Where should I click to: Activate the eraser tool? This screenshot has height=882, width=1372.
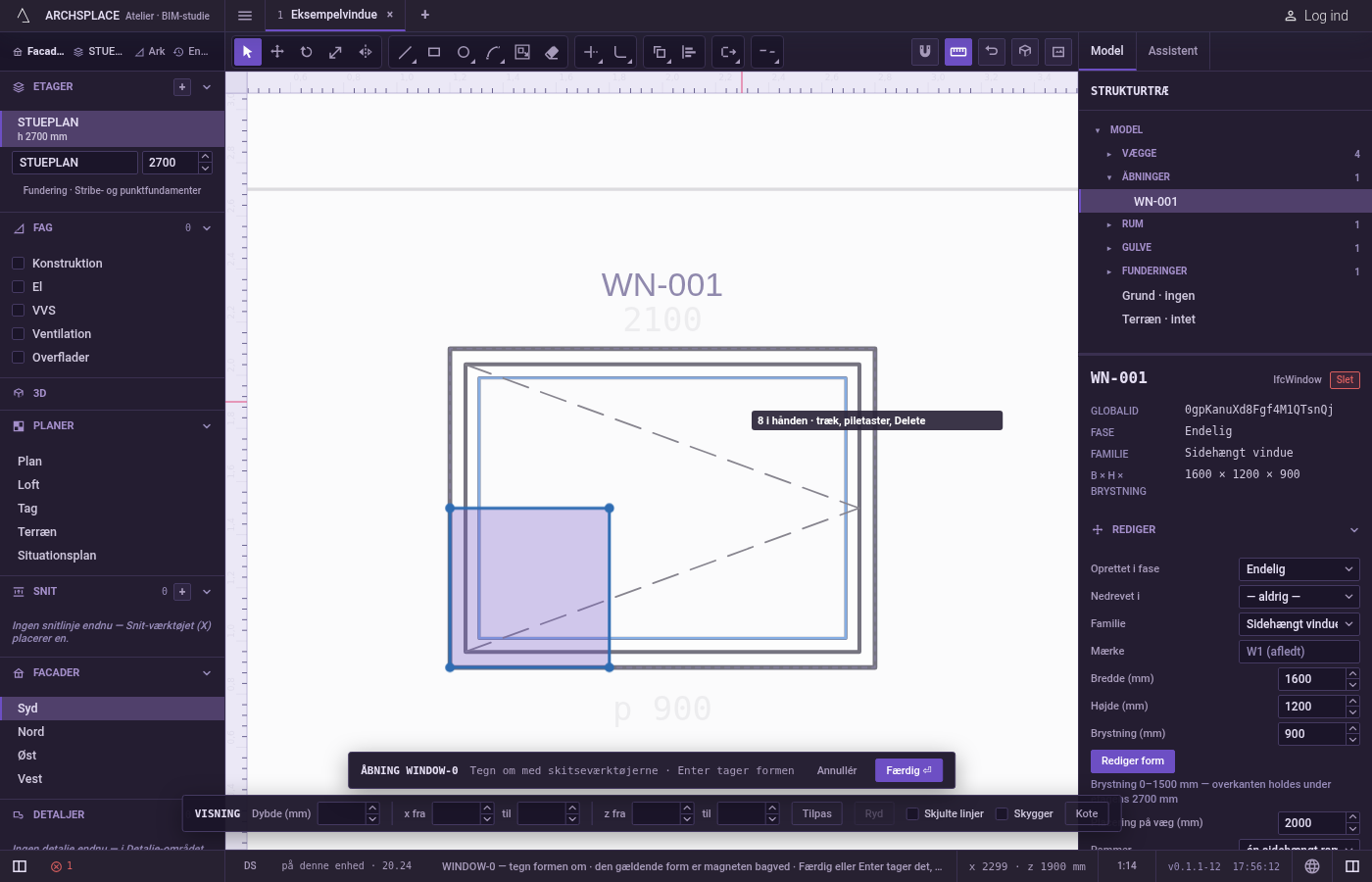point(552,52)
